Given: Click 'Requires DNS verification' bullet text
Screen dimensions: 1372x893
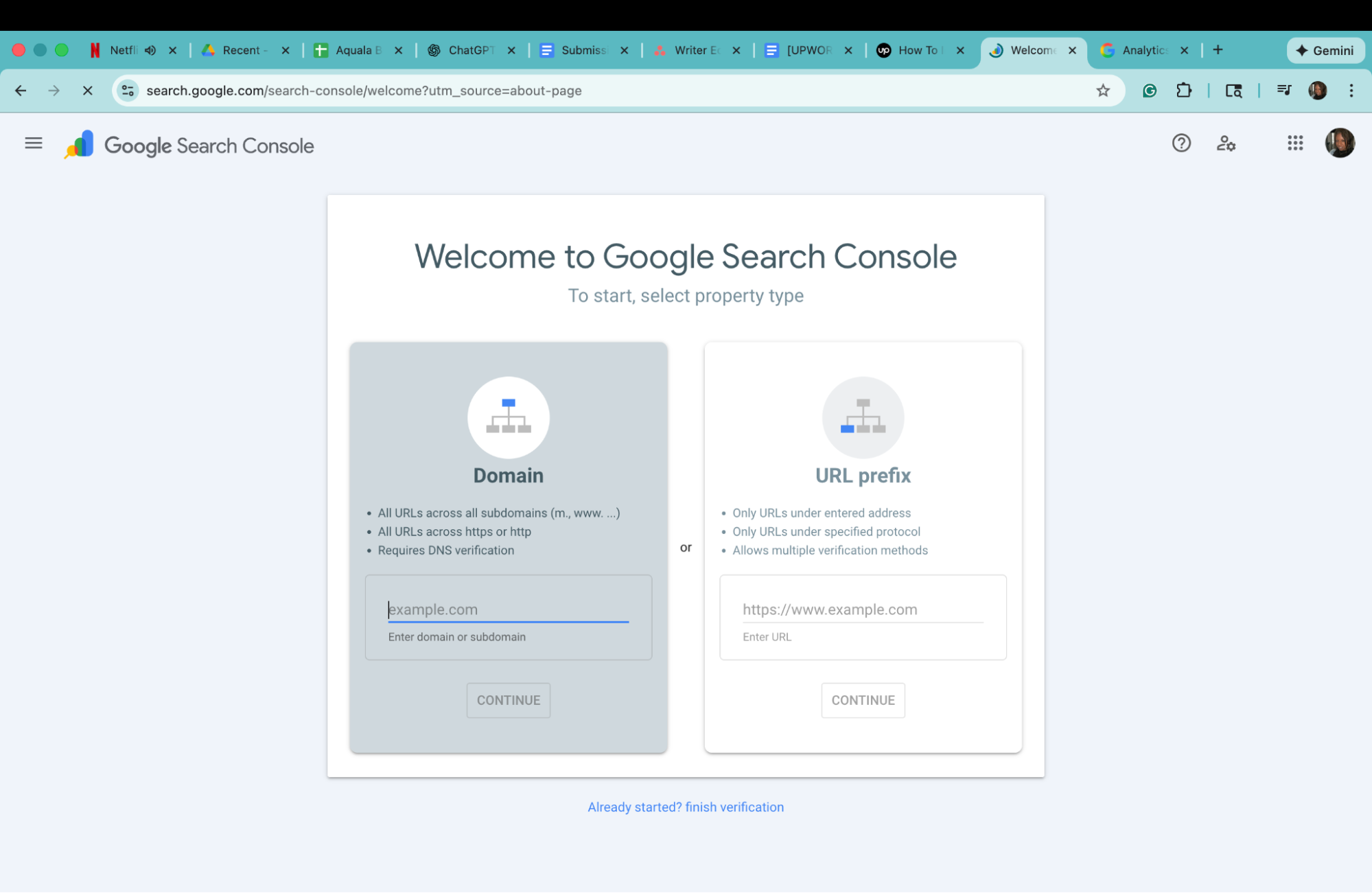Looking at the screenshot, I should coord(445,550).
